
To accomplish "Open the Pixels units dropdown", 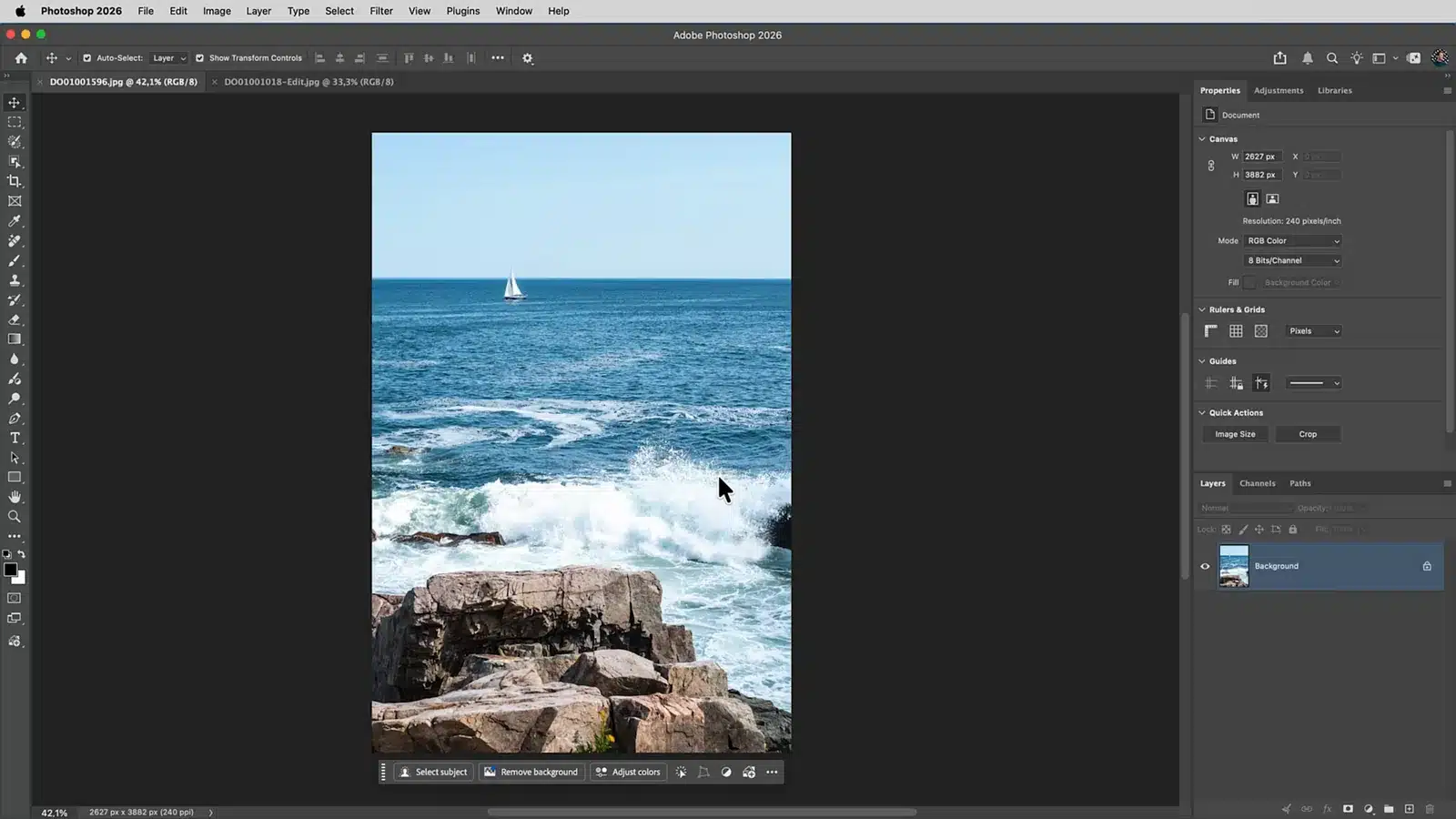I will coord(1314,331).
